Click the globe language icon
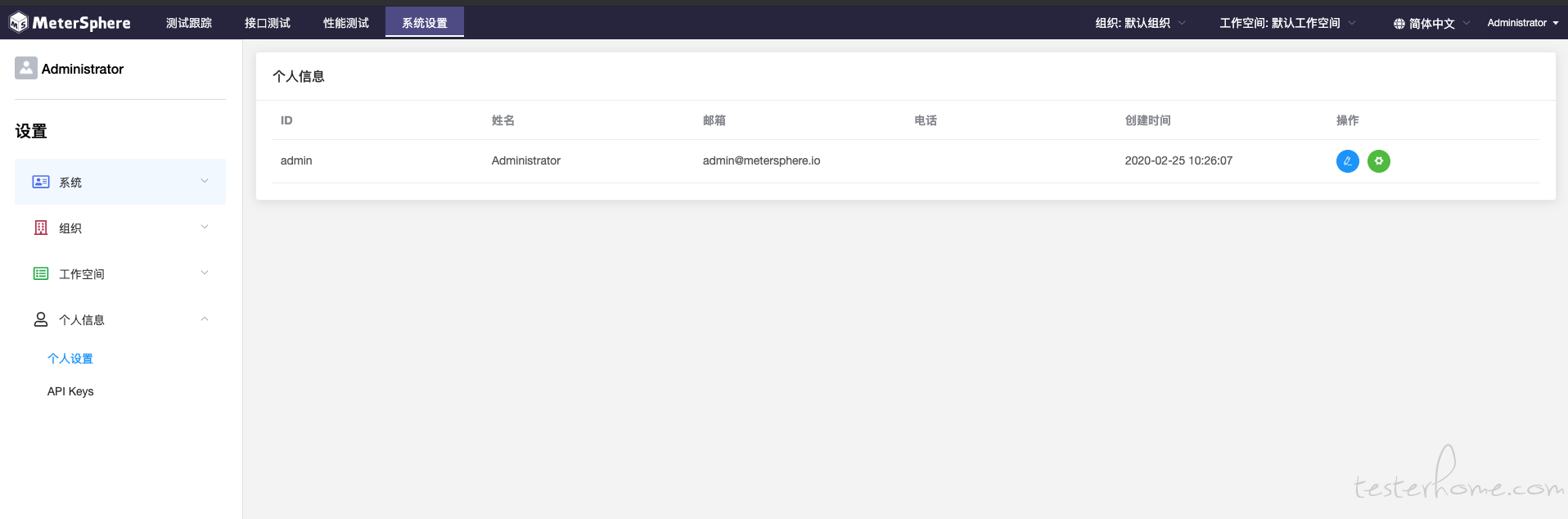This screenshot has height=519, width=1568. [x=1399, y=24]
